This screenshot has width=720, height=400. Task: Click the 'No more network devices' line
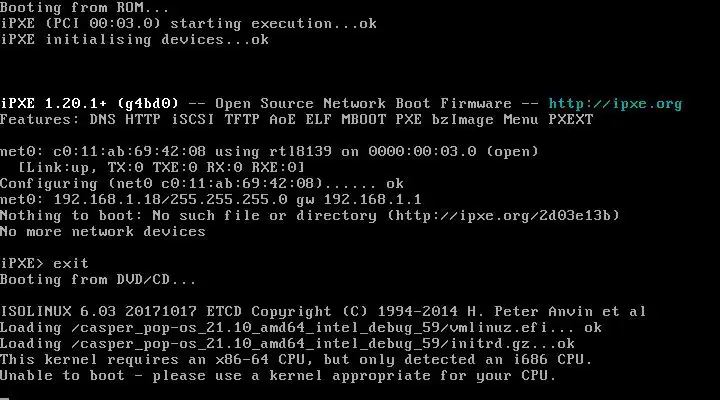(x=102, y=231)
